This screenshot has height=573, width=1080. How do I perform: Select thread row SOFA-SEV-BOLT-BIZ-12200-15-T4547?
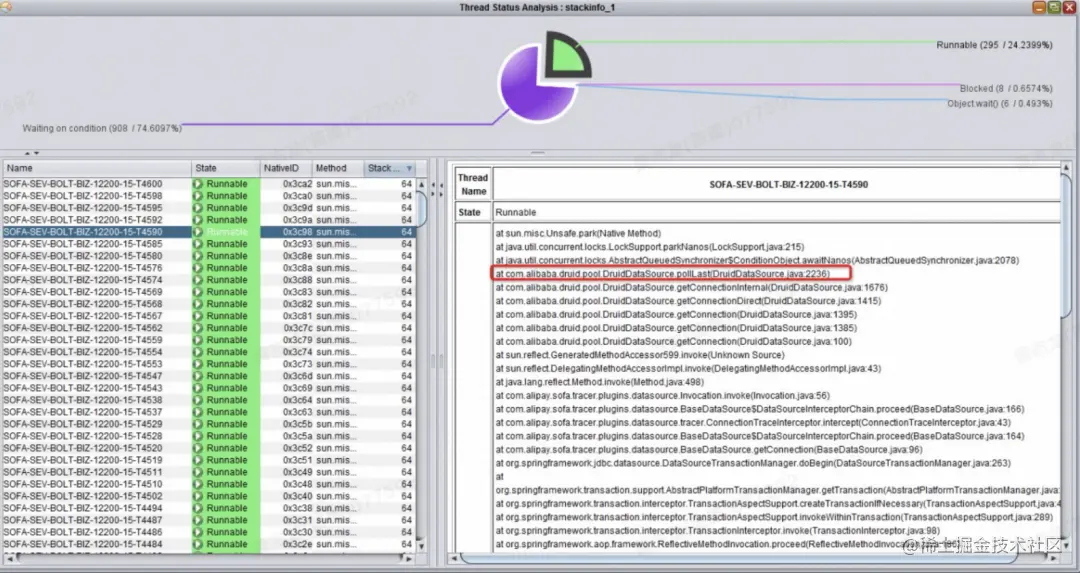pyautogui.click(x=209, y=376)
